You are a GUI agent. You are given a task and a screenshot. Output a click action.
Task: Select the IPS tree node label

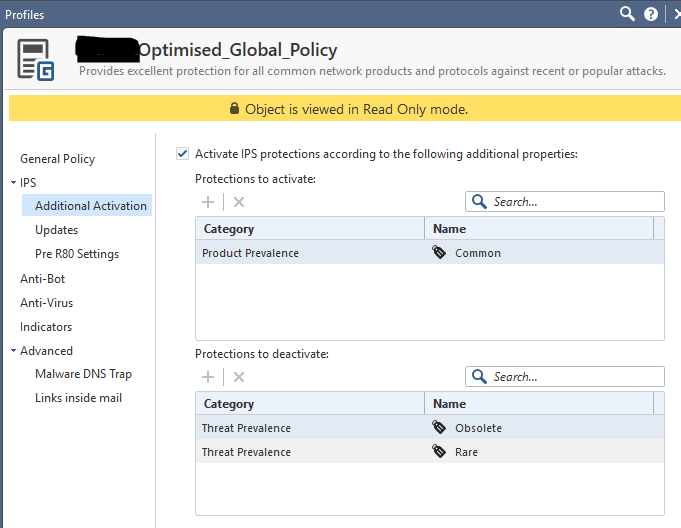[28, 183]
